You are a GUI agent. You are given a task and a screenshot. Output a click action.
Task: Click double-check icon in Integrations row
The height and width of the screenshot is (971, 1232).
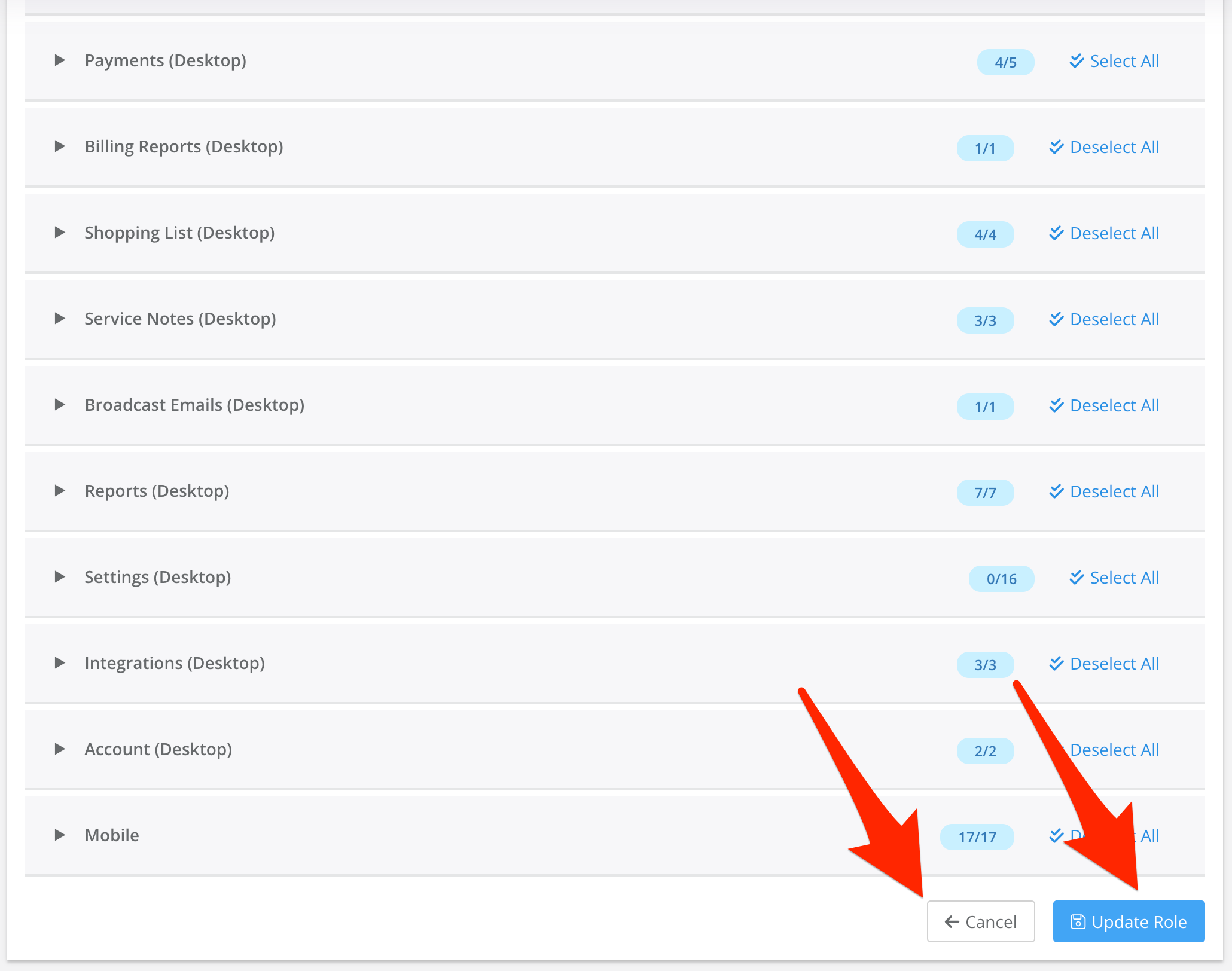coord(1057,663)
